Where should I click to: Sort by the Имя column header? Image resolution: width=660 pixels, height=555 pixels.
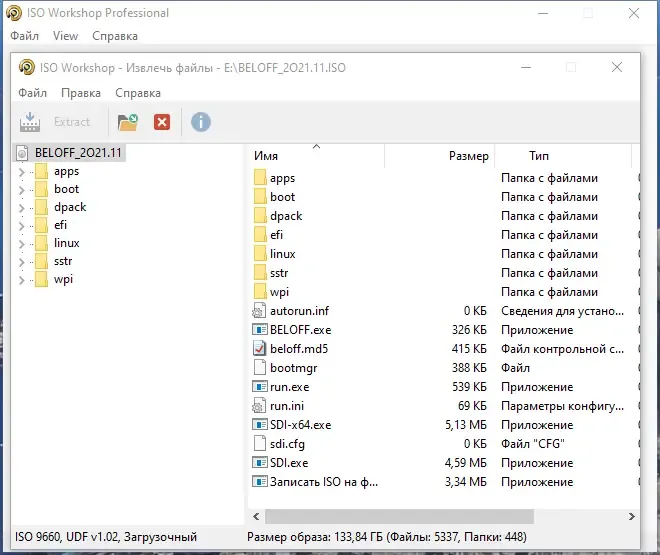317,156
